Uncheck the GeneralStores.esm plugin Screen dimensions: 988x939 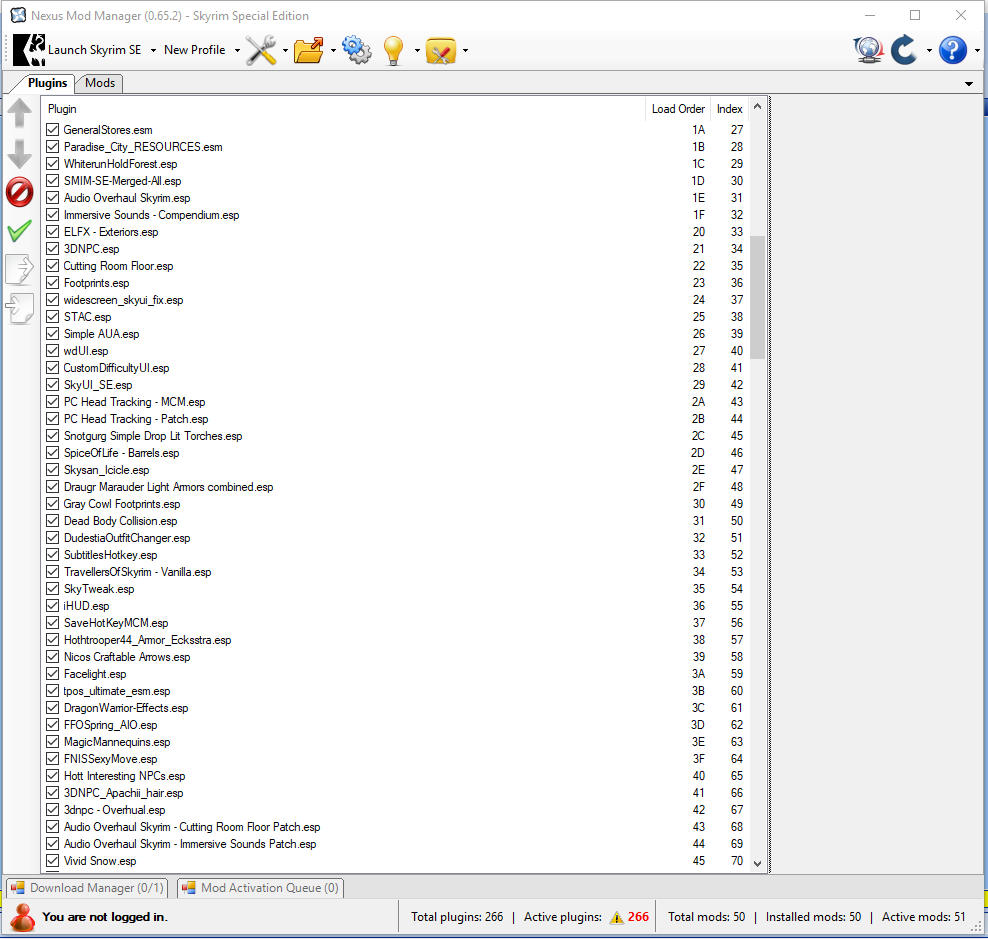pyautogui.click(x=53, y=130)
